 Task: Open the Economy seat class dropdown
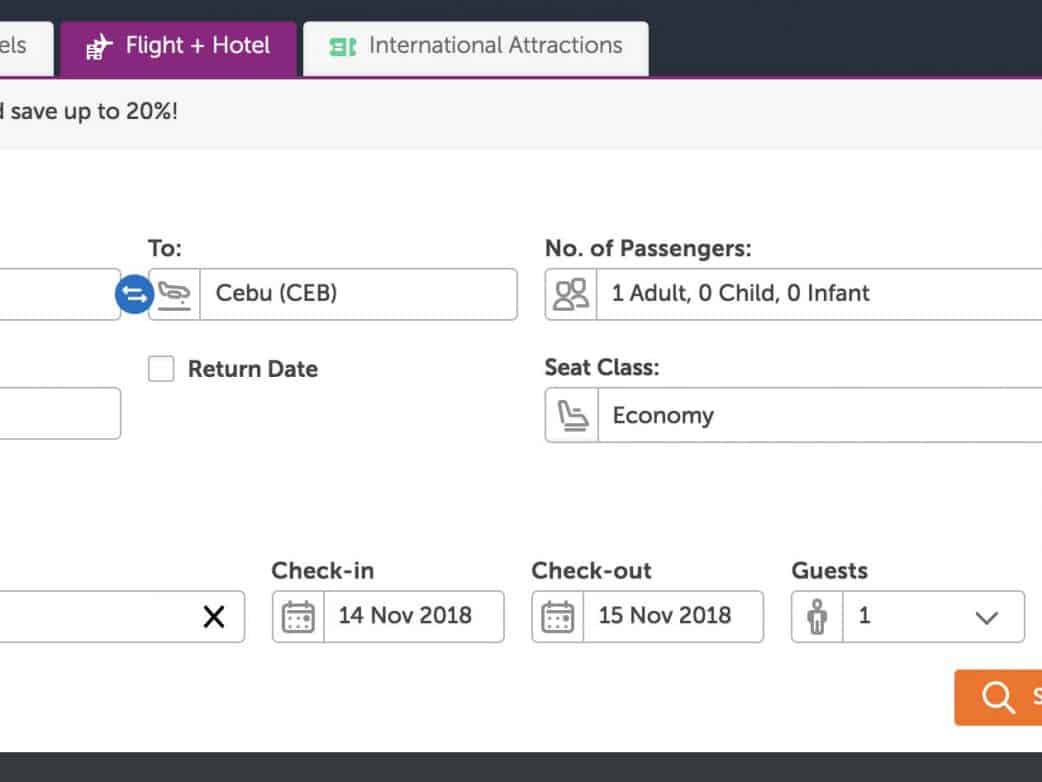pyautogui.click(x=820, y=415)
